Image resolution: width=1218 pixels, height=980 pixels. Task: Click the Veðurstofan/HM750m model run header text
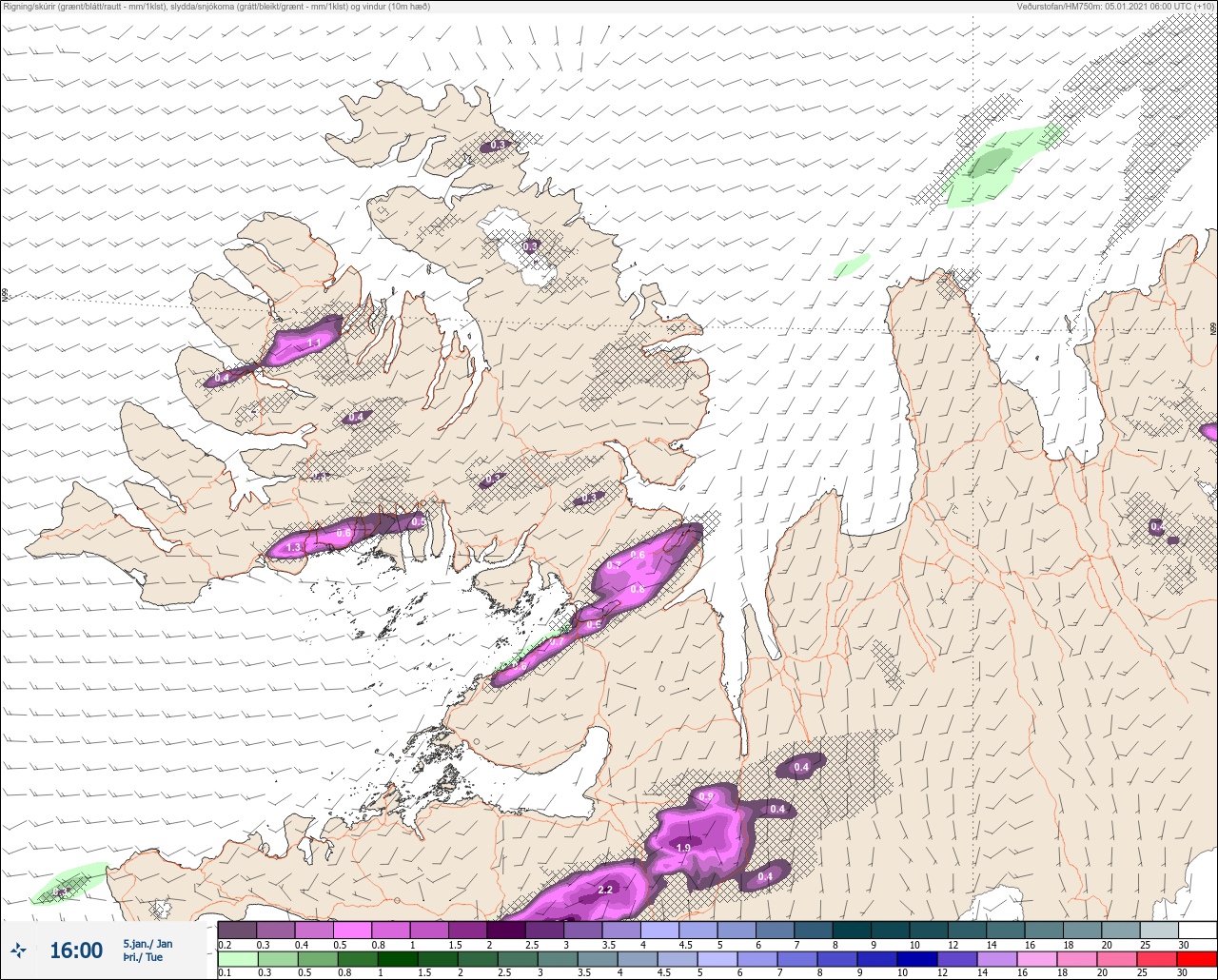click(x=1116, y=7)
